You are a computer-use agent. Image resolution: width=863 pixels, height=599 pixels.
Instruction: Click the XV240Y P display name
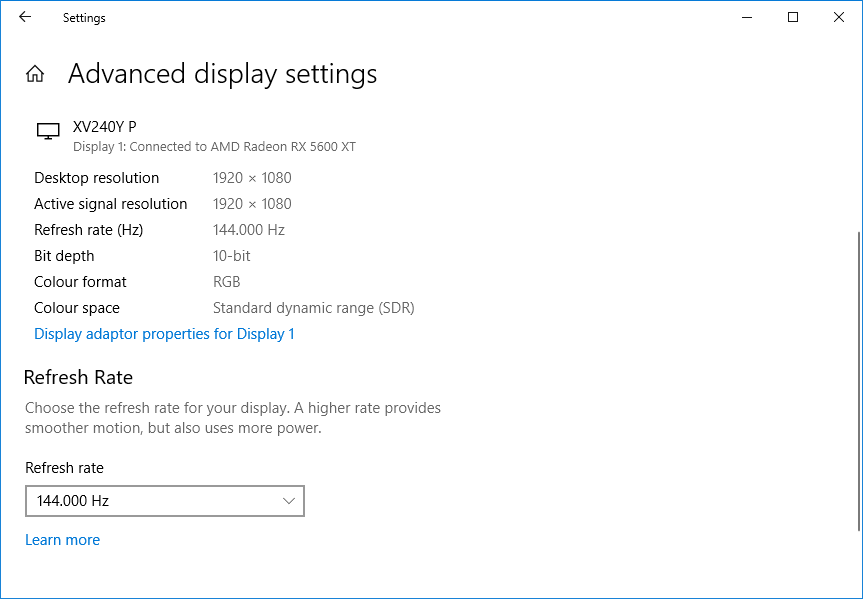105,127
